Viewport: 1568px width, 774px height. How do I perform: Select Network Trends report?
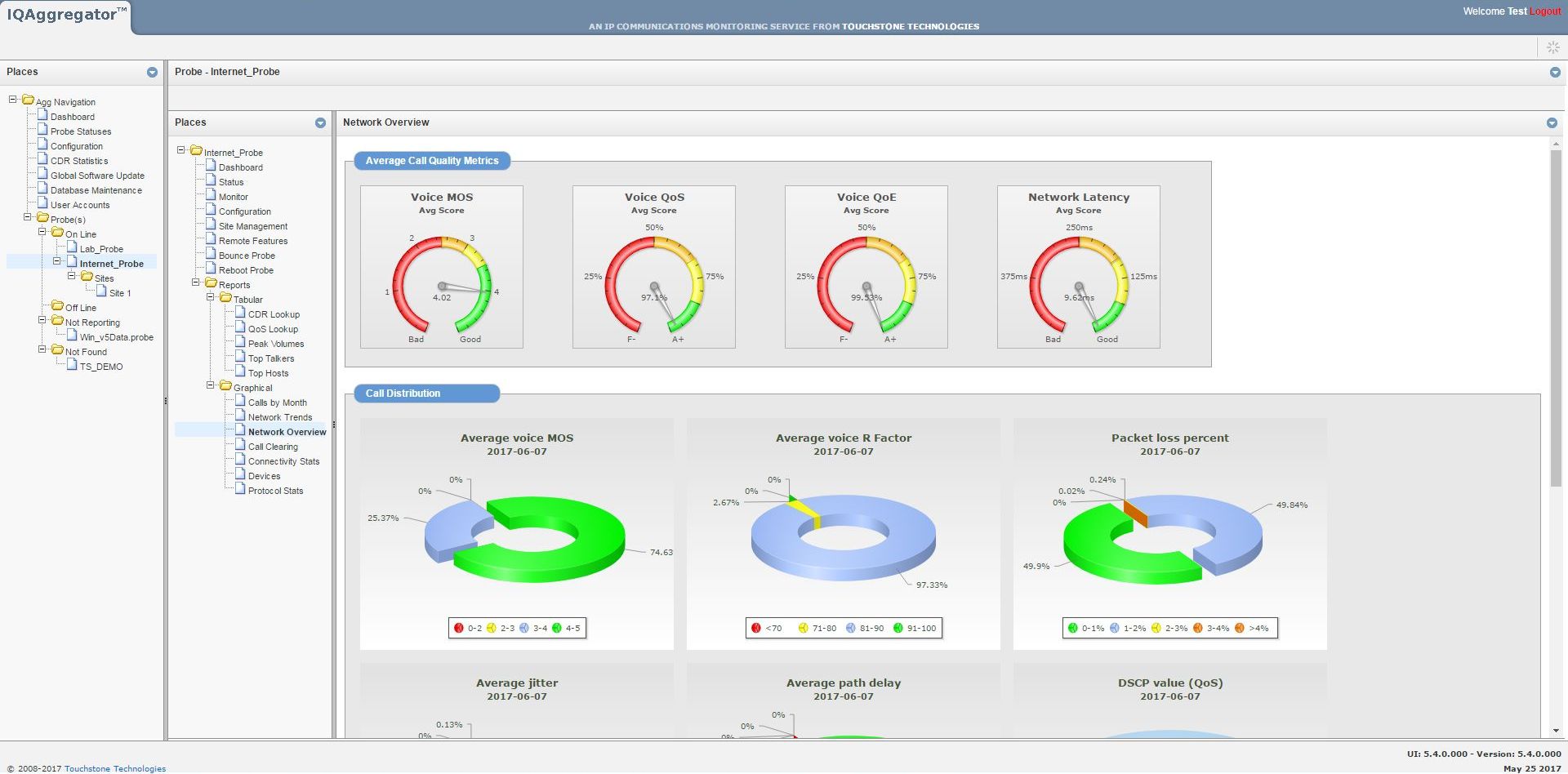280,417
